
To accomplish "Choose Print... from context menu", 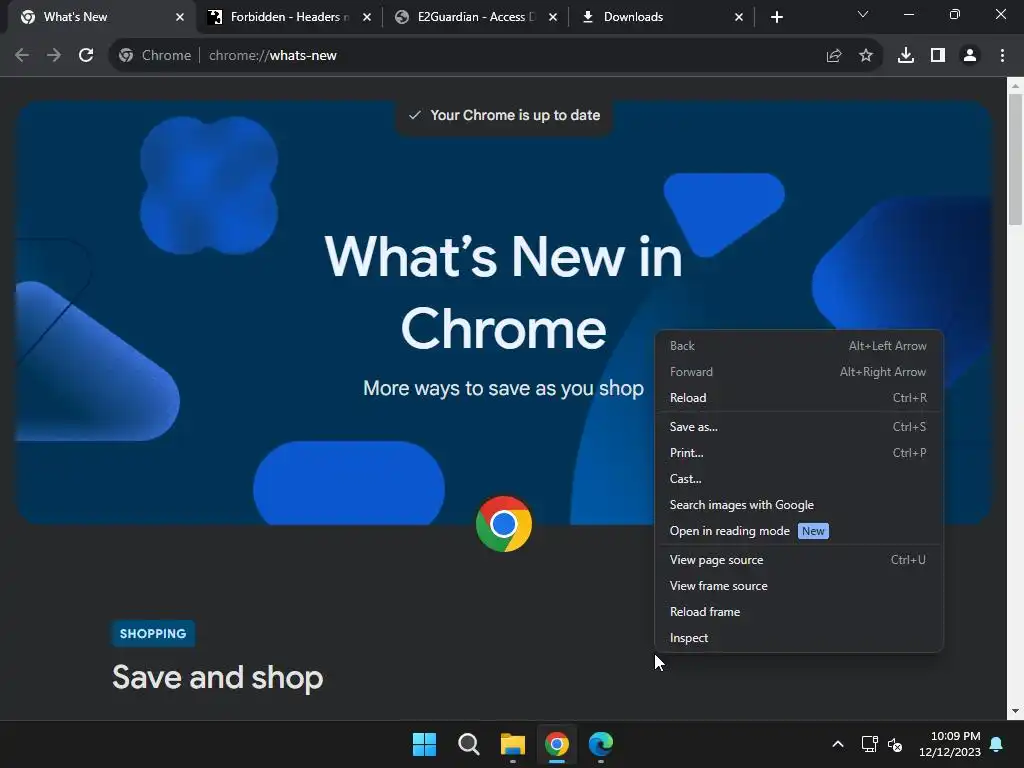I will coord(798,453).
